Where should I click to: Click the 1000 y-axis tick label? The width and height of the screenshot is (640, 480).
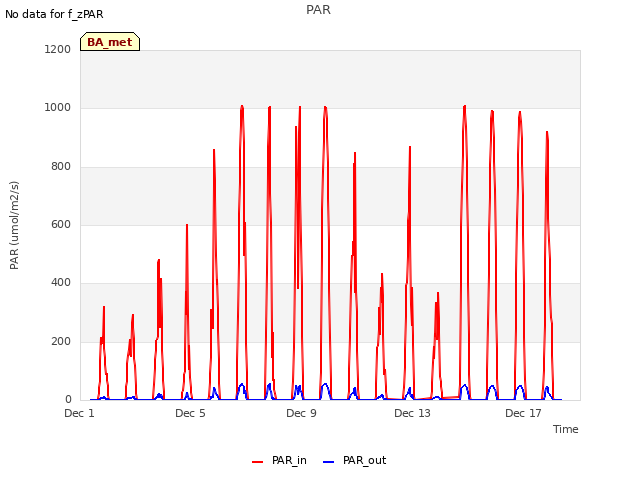58,107
